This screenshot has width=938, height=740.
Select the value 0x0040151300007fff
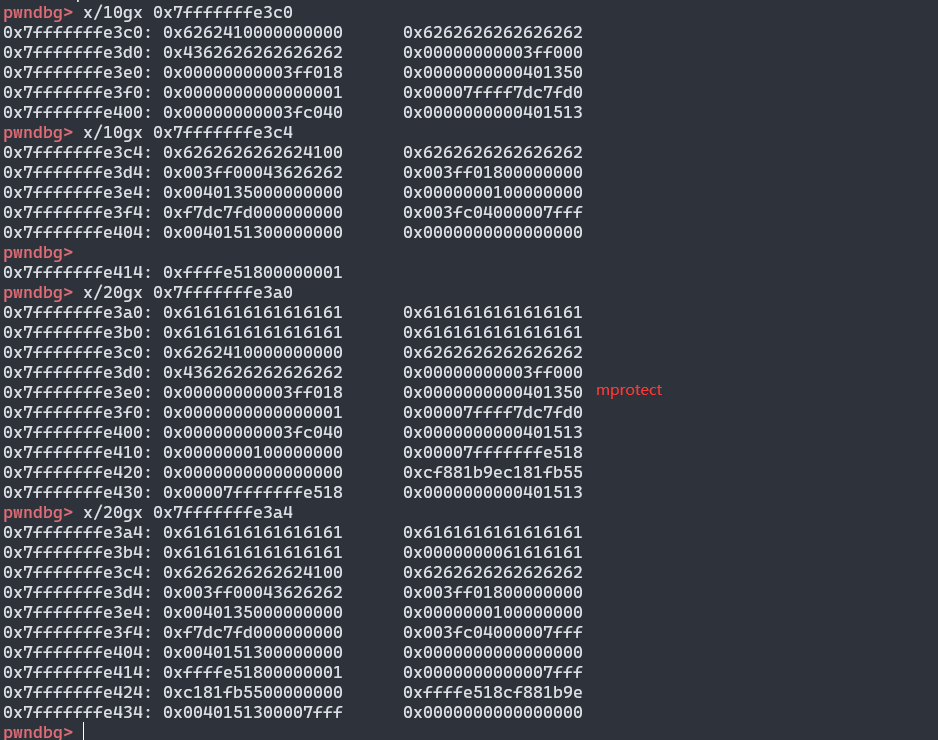tap(253, 712)
